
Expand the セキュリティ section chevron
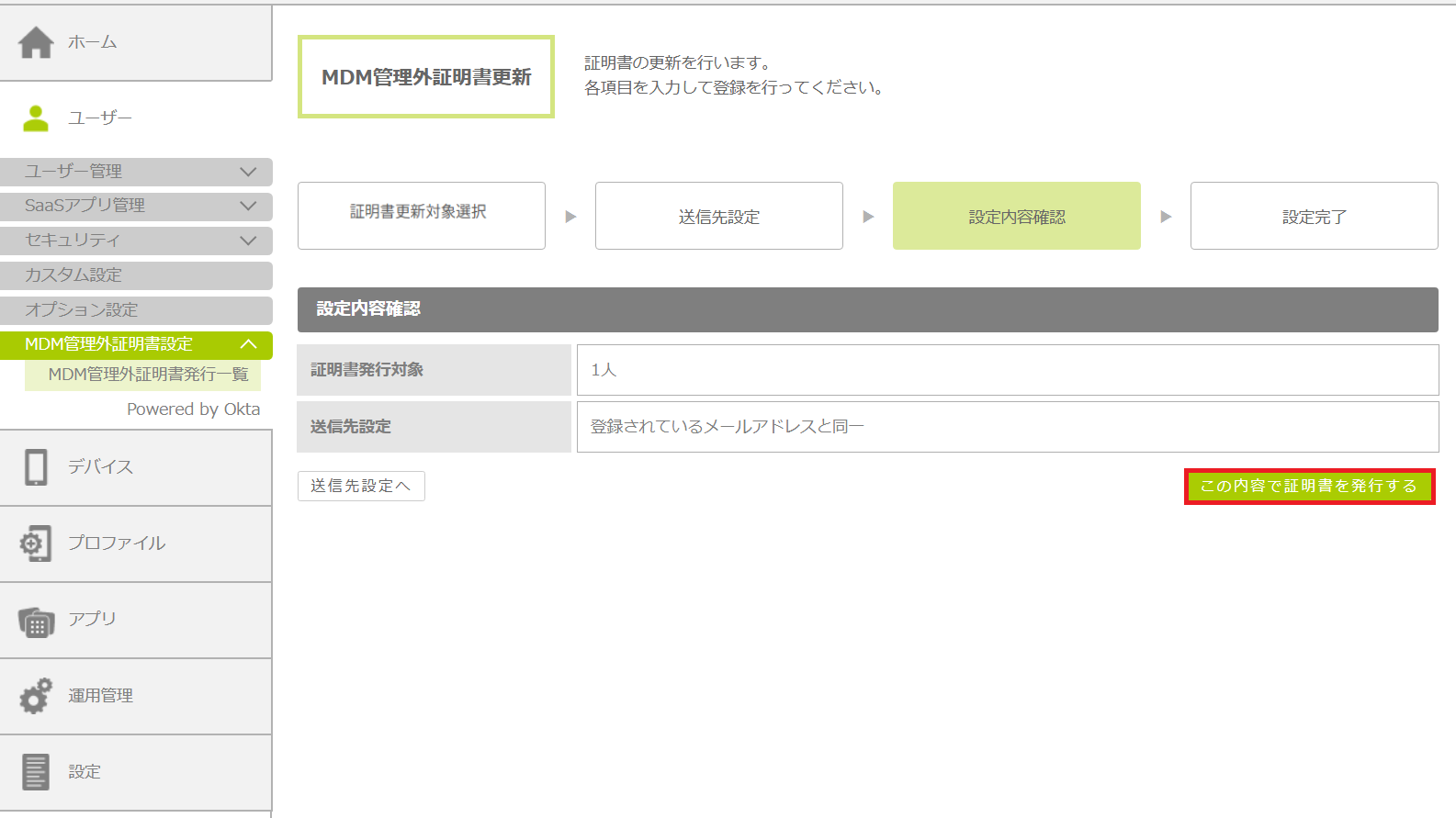pos(248,241)
